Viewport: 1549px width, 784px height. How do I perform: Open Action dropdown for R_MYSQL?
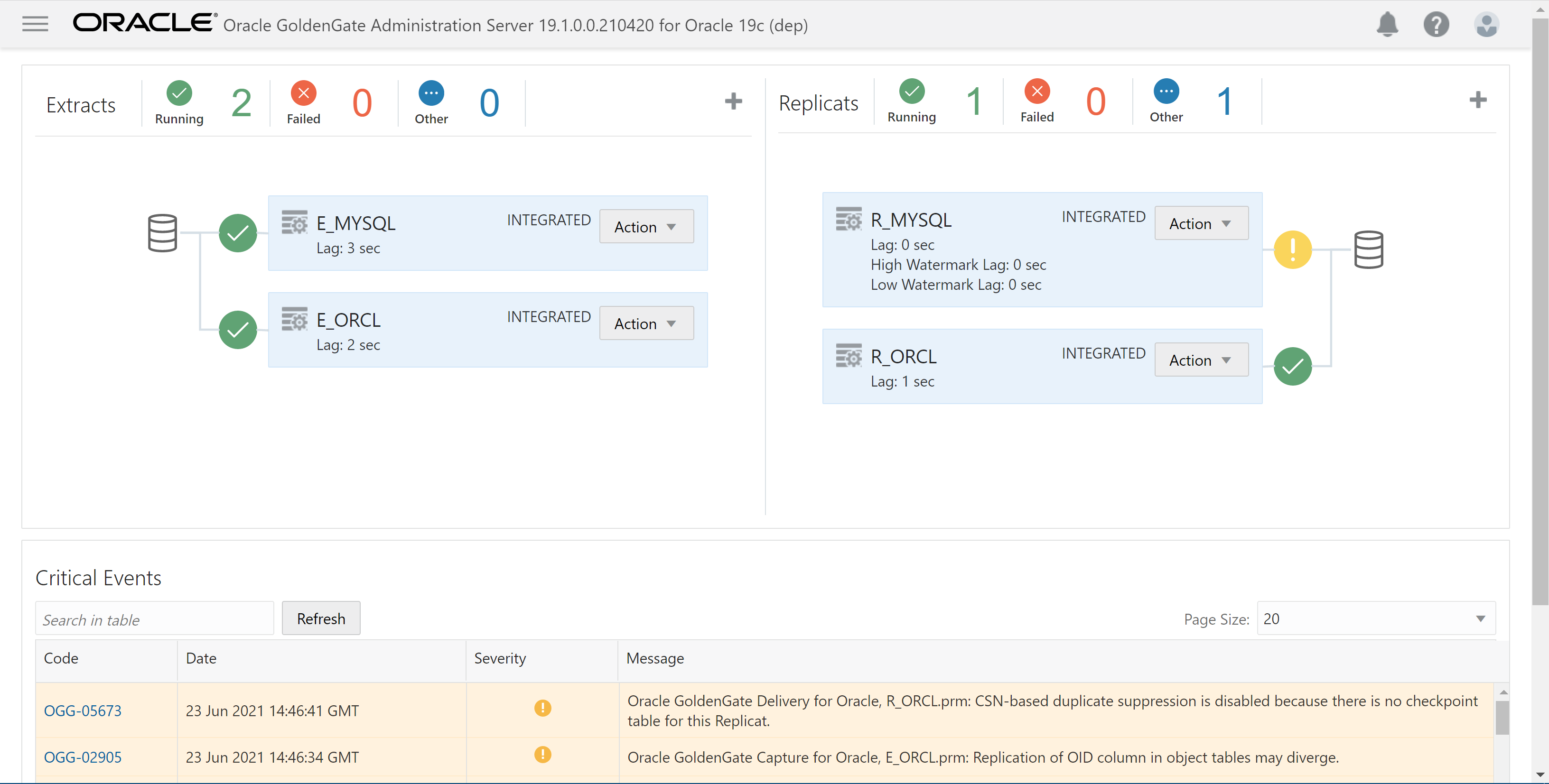[x=1202, y=223]
